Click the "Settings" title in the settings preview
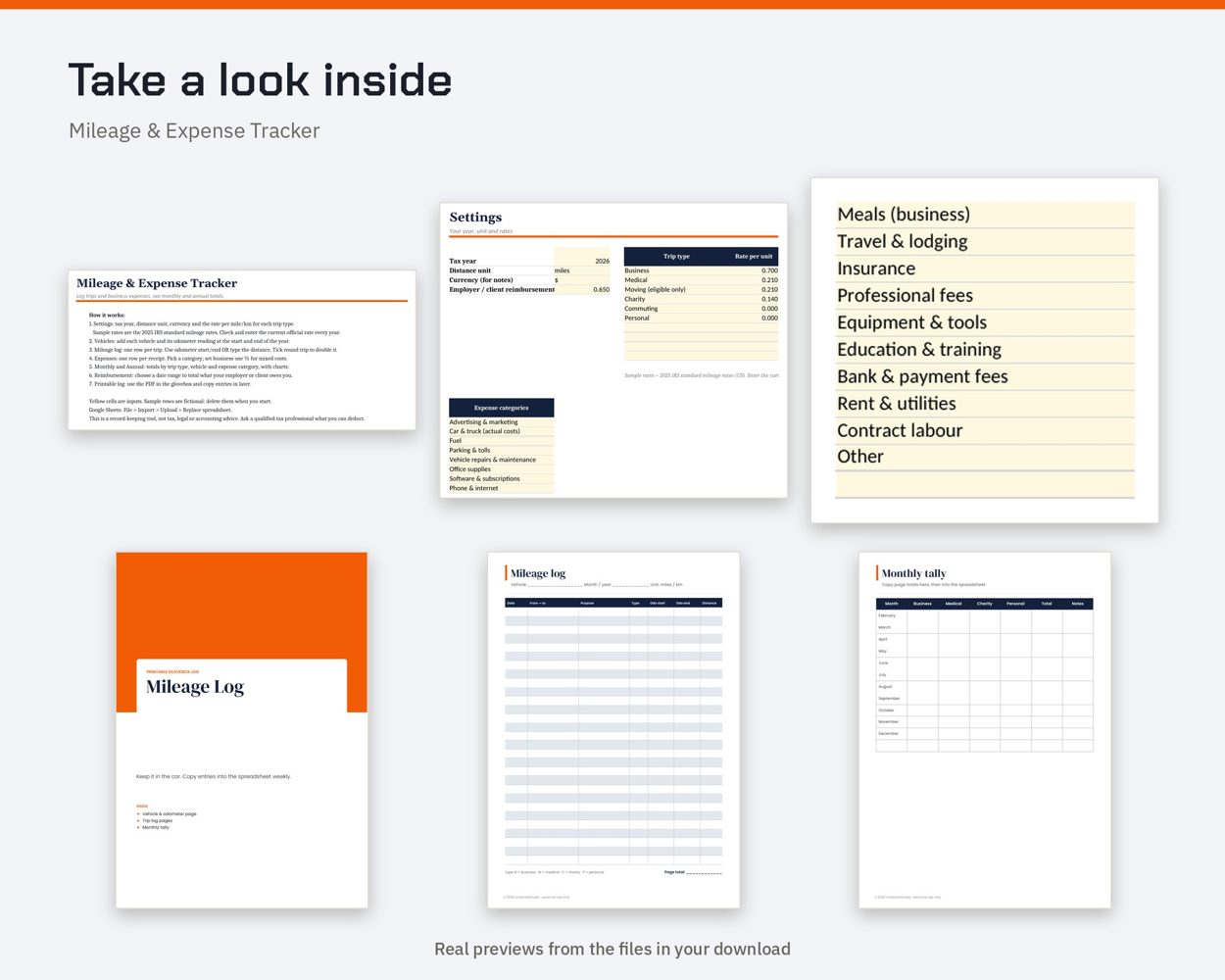Viewport: 1225px width, 980px height. 475,218
